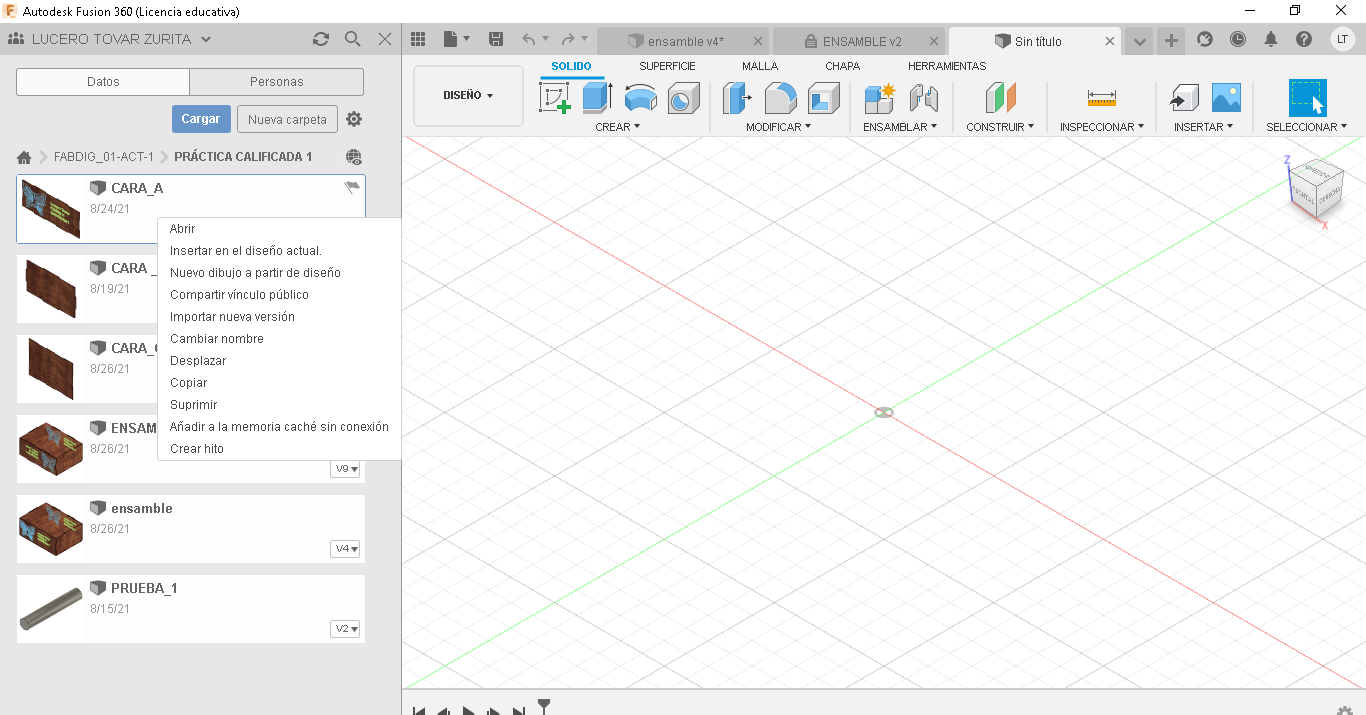The image size is (1366, 715).
Task: Click the Joint tool icon
Action: pyautogui.click(x=923, y=98)
